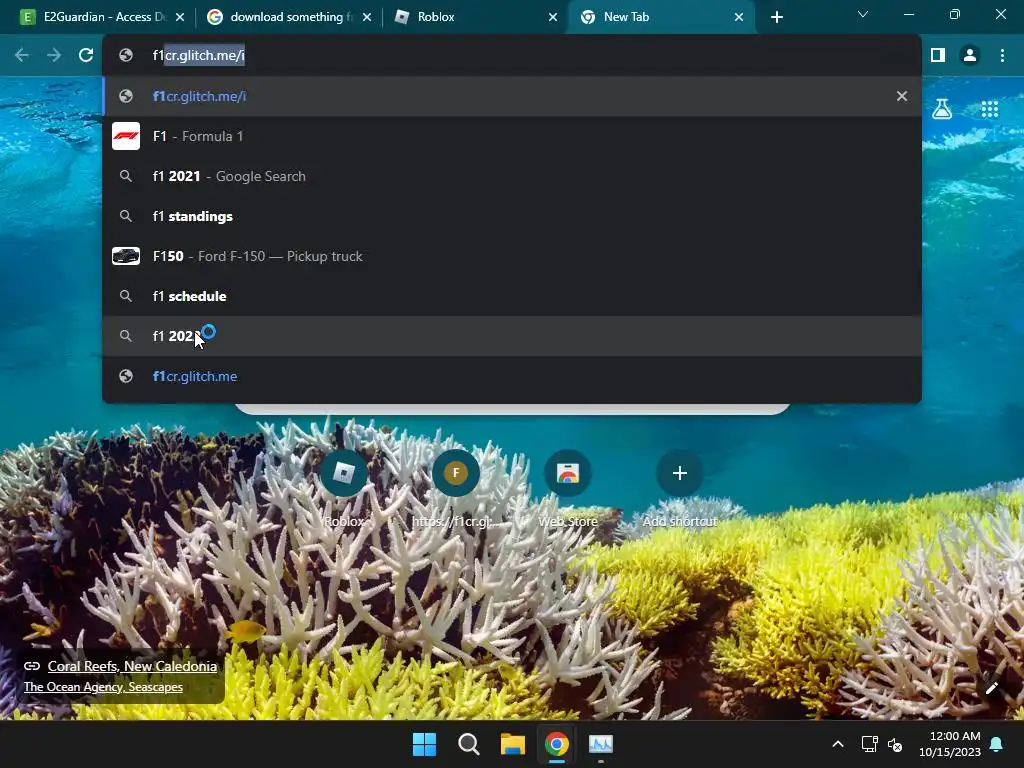Select the f1cr.glitch.me/i suggestion
This screenshot has height=768, width=1024.
click(x=512, y=96)
